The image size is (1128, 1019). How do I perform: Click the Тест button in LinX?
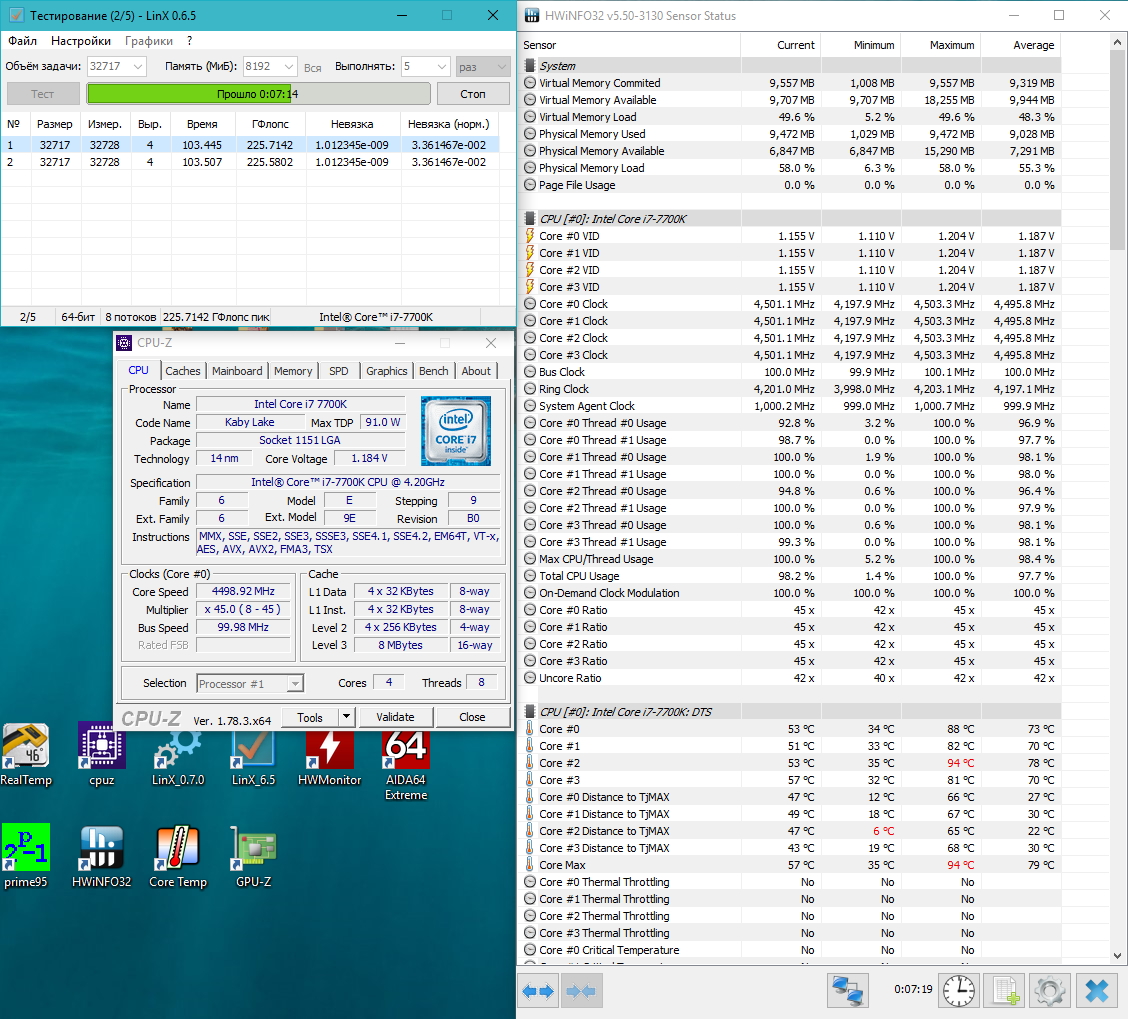point(42,94)
